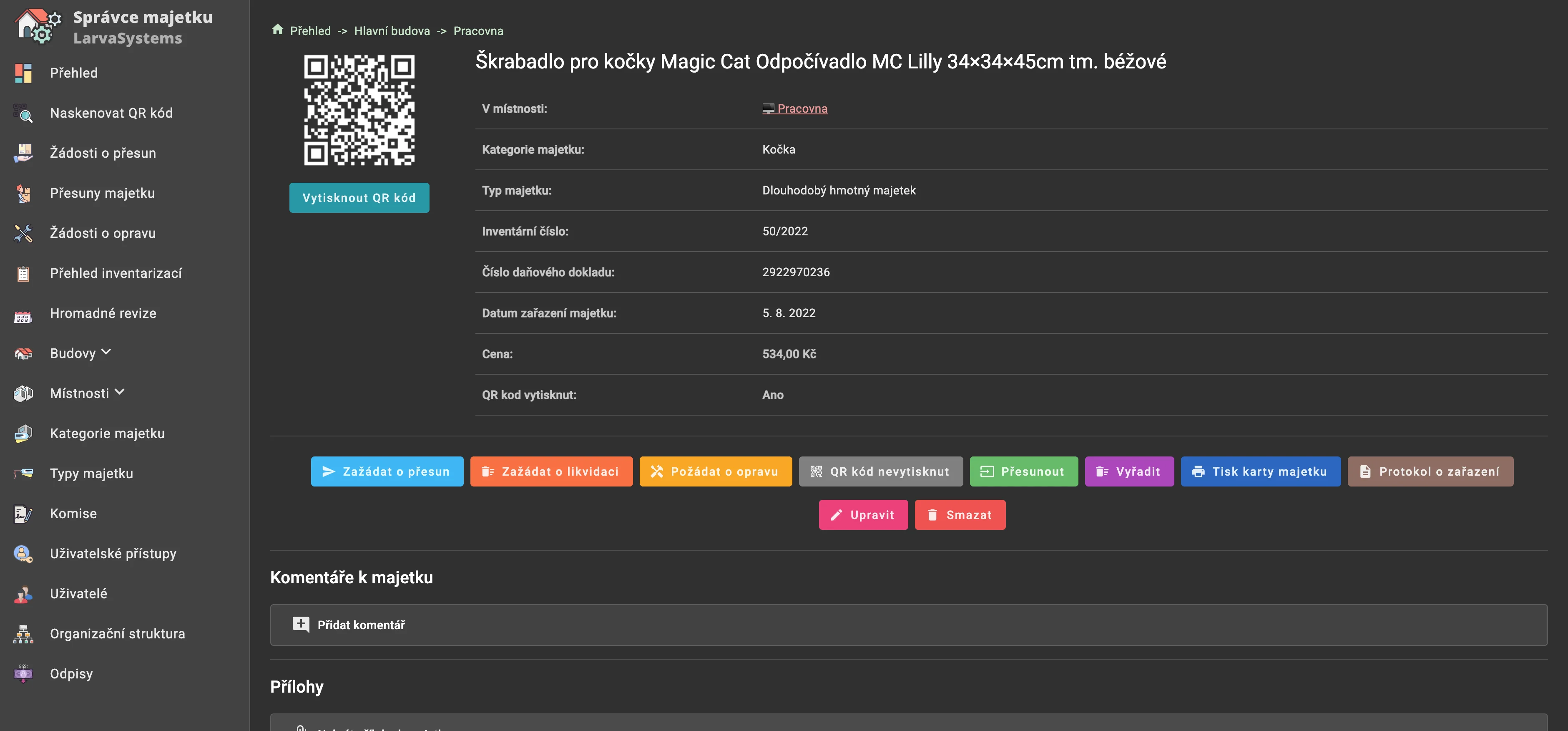
Task: Open the Hromadné revize sidebar icon
Action: (23, 315)
